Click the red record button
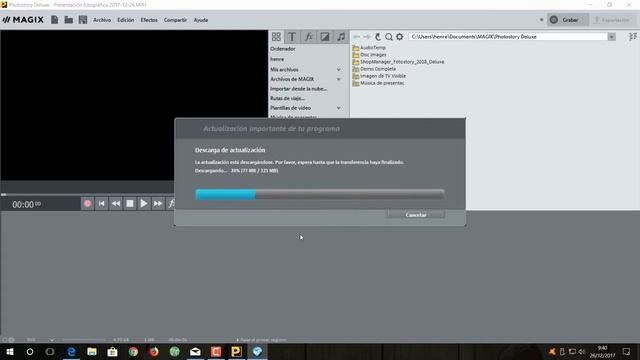 [x=87, y=203]
